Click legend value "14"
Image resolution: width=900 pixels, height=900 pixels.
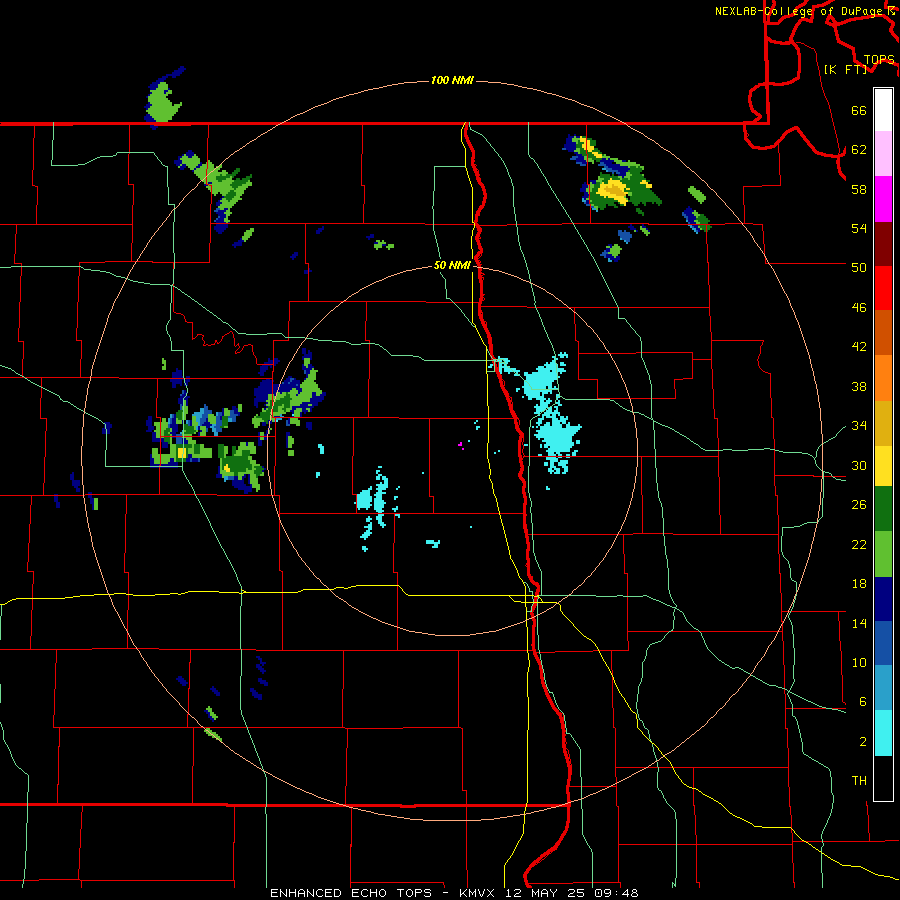point(859,623)
